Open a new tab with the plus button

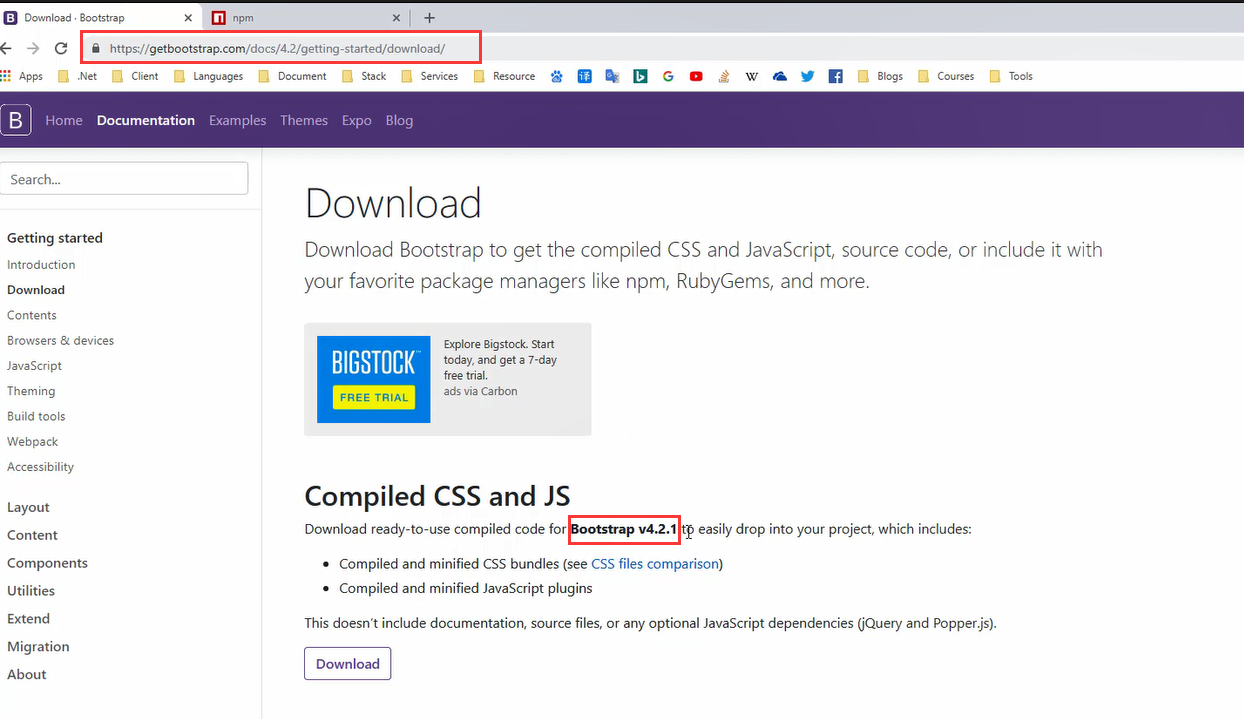429,18
